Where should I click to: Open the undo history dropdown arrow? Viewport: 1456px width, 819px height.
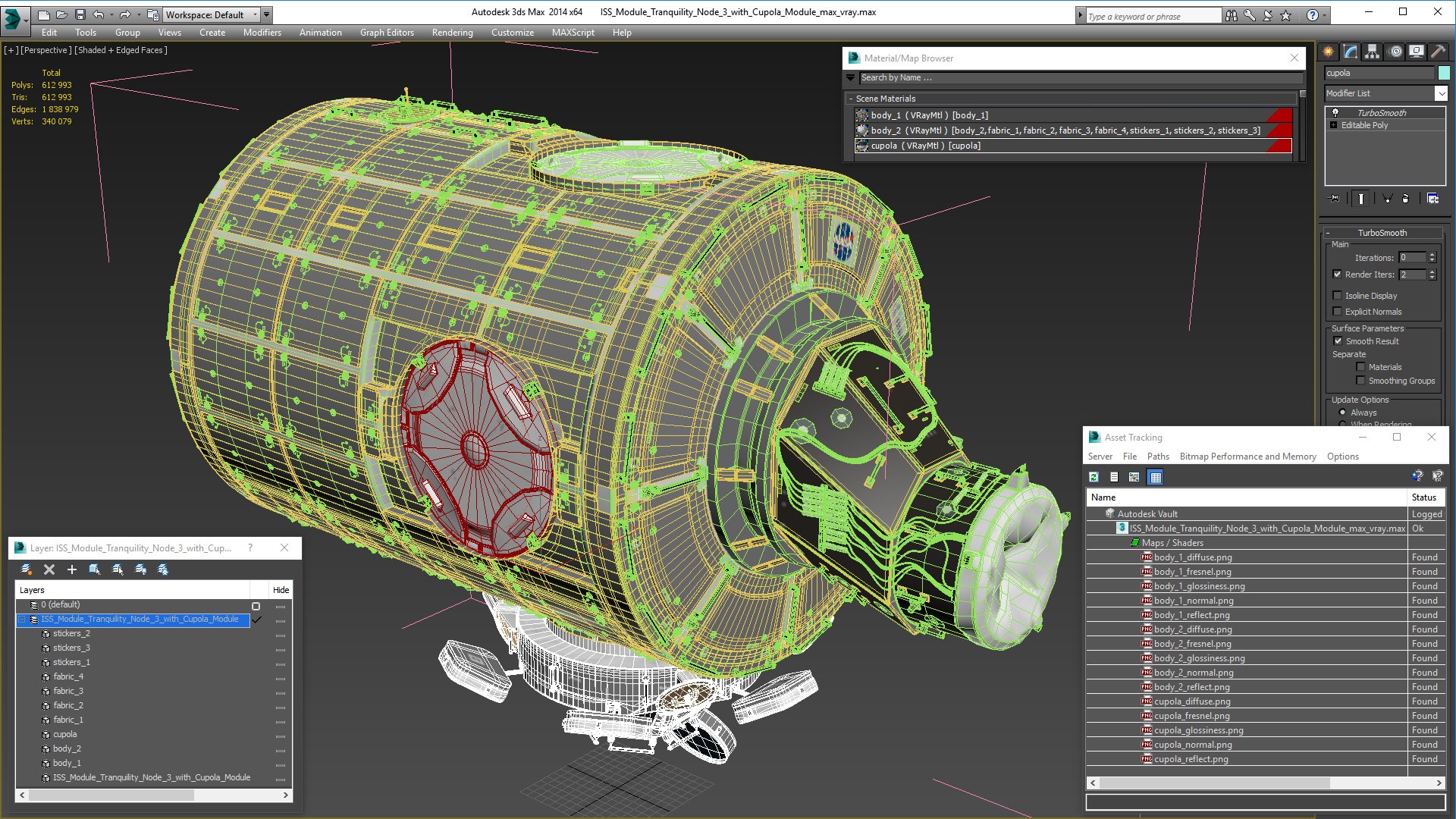tap(111, 14)
